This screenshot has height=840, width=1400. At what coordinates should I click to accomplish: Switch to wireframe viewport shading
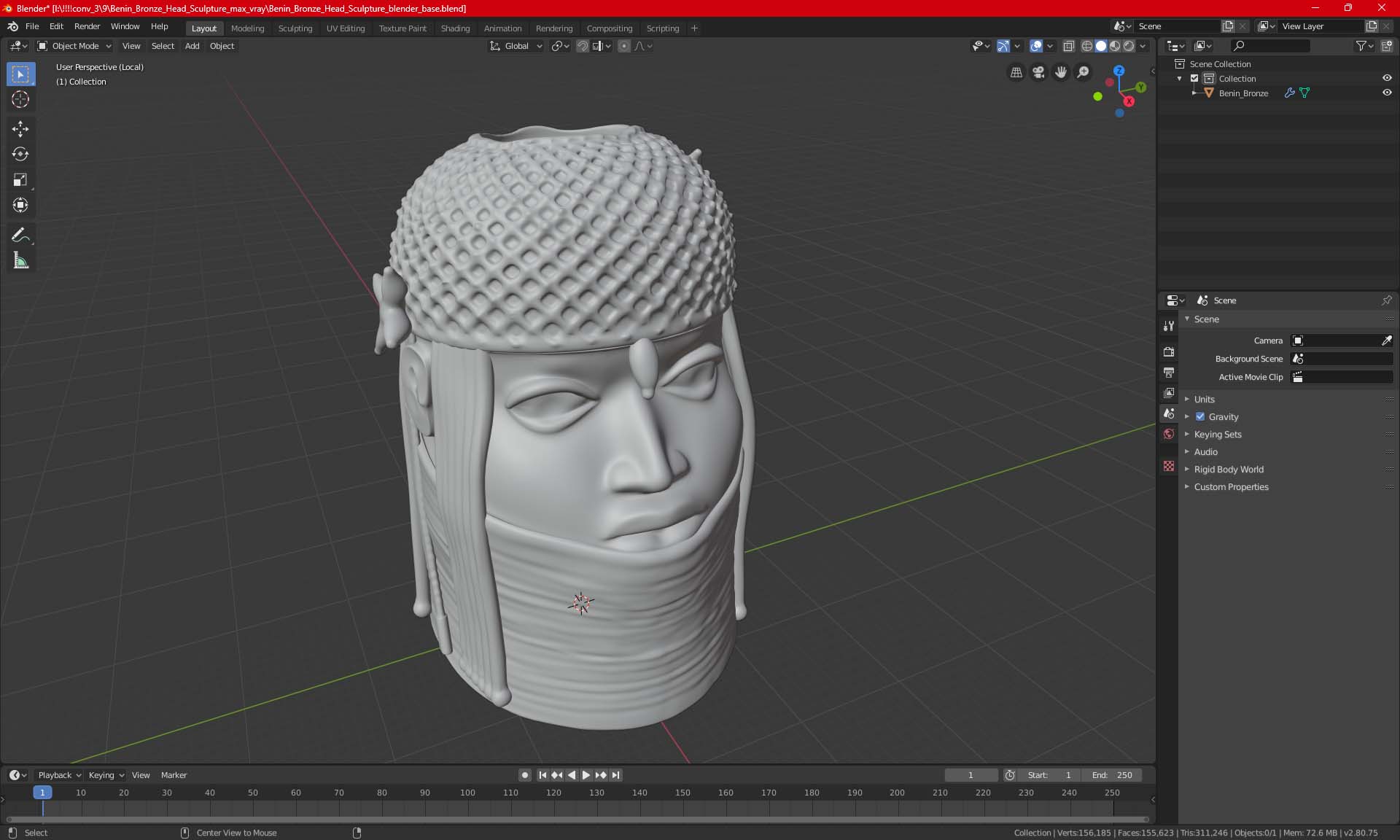1087,46
